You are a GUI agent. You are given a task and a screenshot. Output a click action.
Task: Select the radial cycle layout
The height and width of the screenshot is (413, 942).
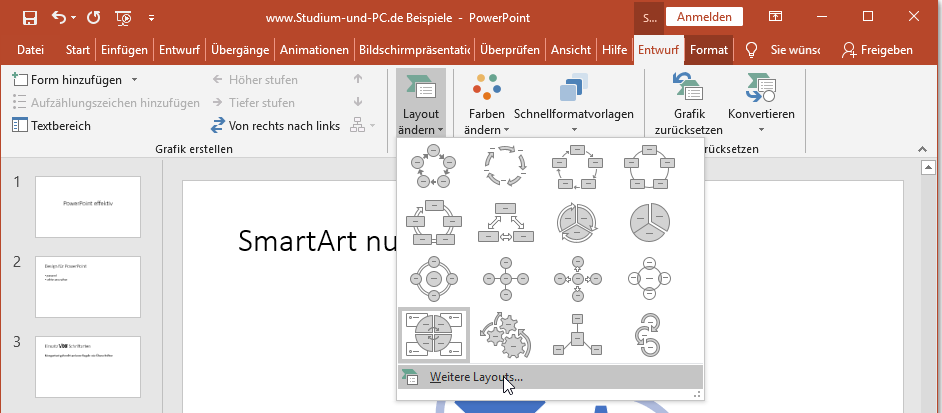tap(433, 278)
